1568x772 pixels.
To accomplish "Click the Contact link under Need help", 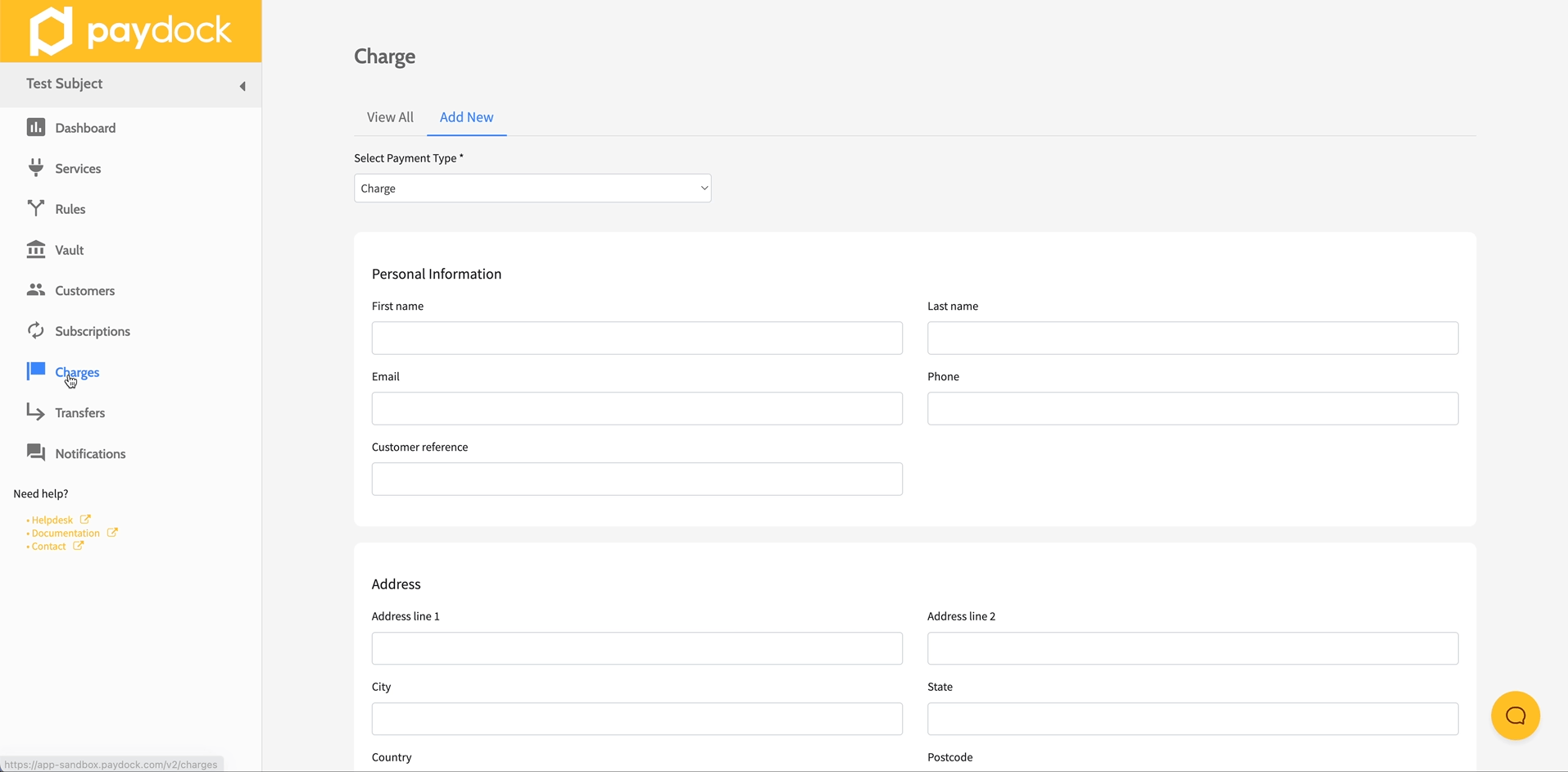I will coord(48,546).
